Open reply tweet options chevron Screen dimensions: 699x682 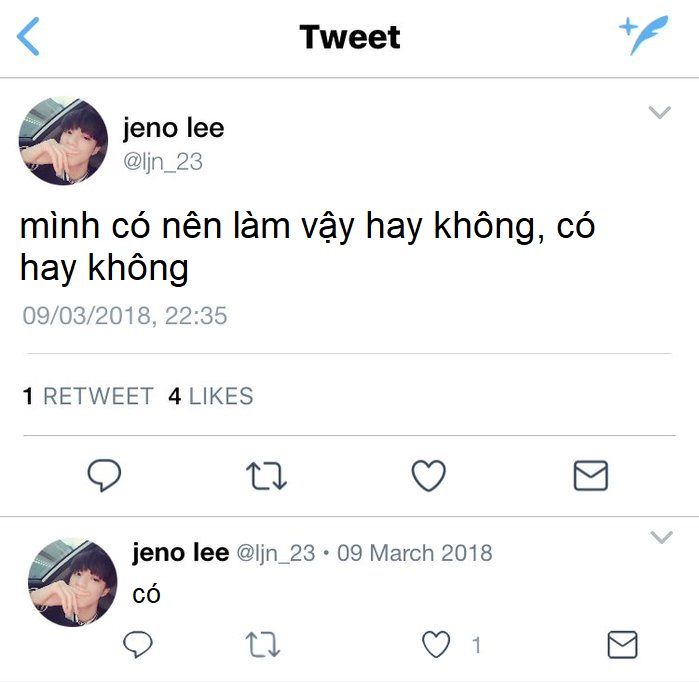(662, 537)
